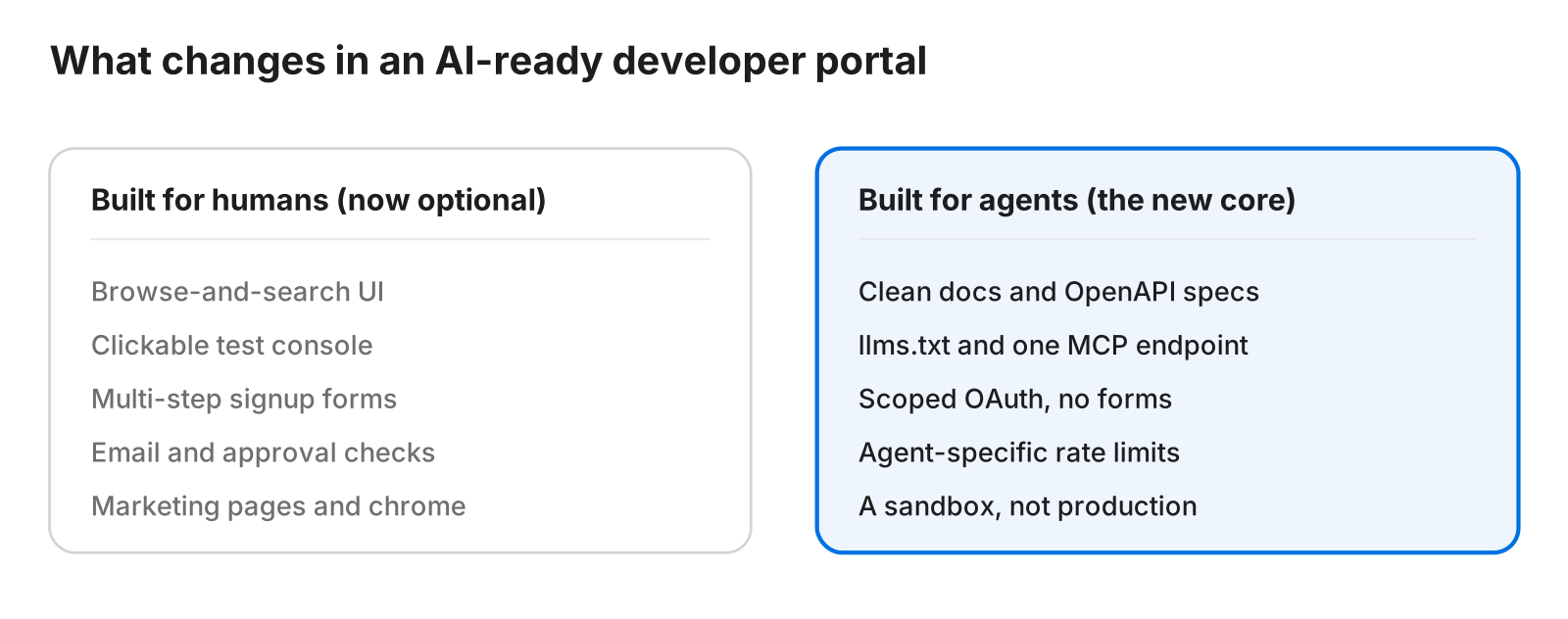Screen dimensions: 1568x619
Task: Click 'Email and approval checks' list item
Action: click(263, 452)
